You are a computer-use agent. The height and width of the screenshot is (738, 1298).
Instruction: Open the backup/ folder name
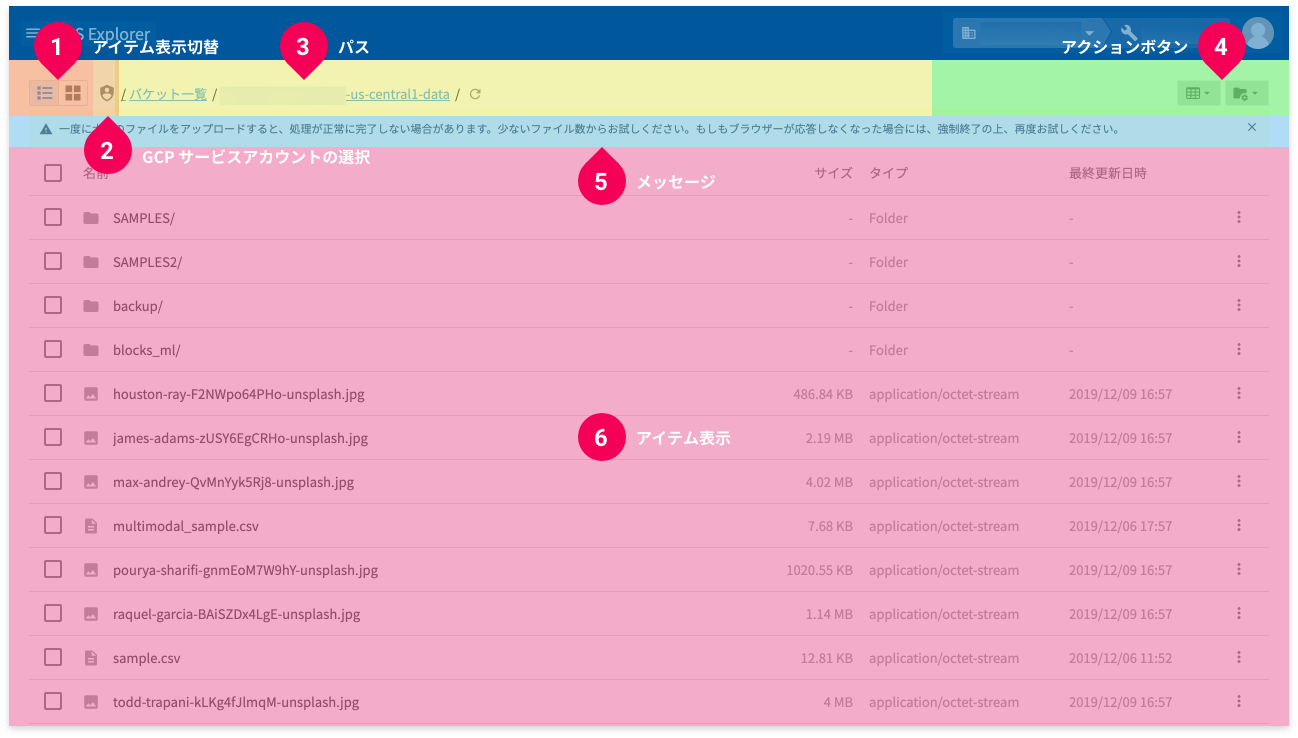138,306
